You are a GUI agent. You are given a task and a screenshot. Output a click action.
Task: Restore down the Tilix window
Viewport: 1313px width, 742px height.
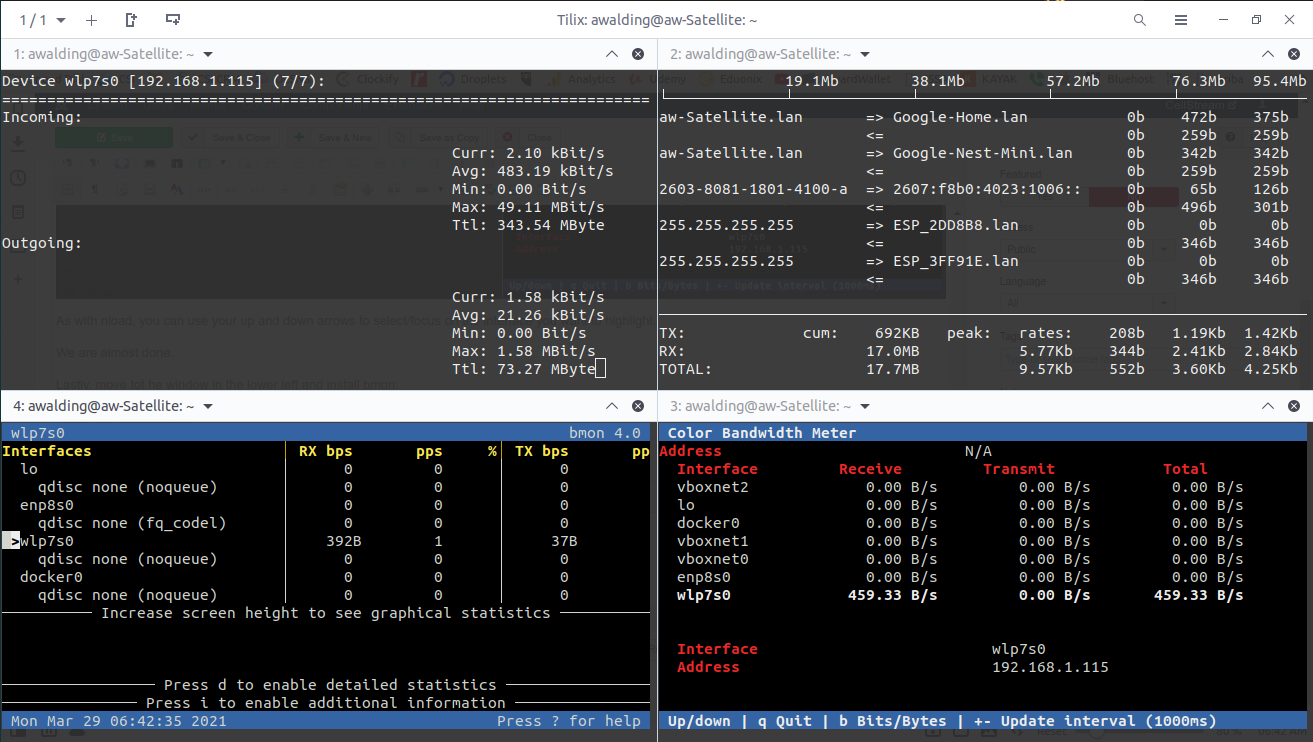[1256, 20]
